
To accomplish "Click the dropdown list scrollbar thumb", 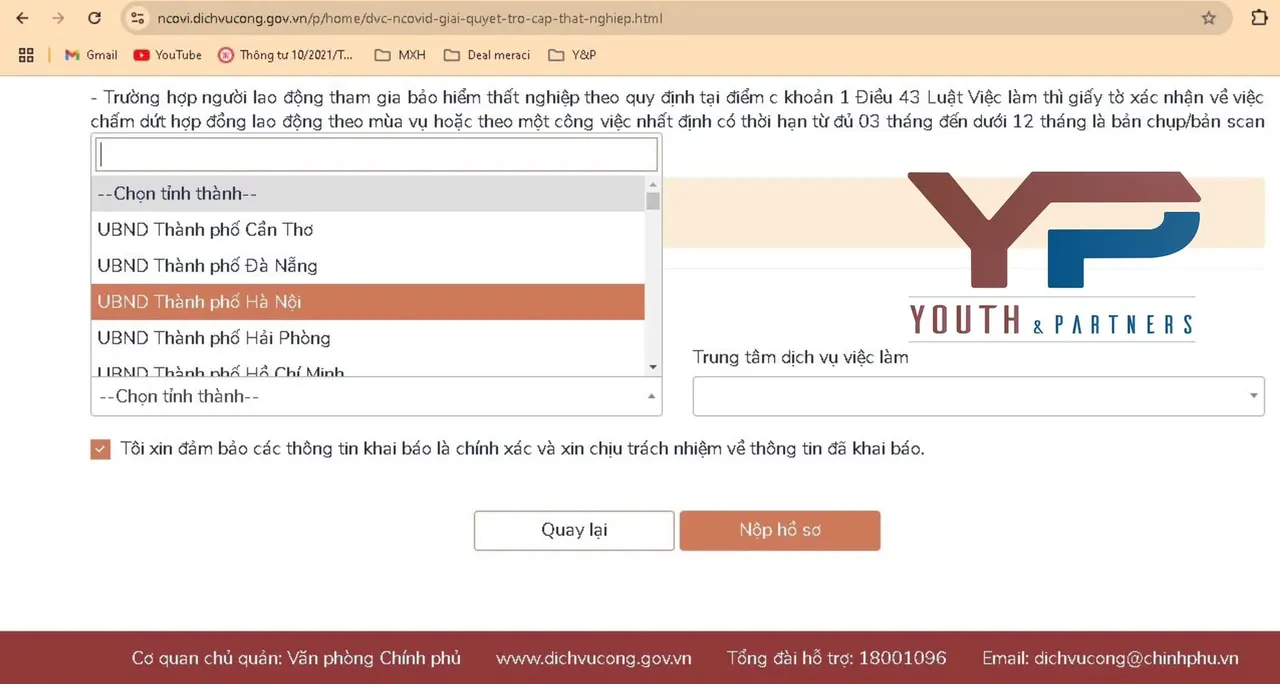I will pyautogui.click(x=653, y=201).
